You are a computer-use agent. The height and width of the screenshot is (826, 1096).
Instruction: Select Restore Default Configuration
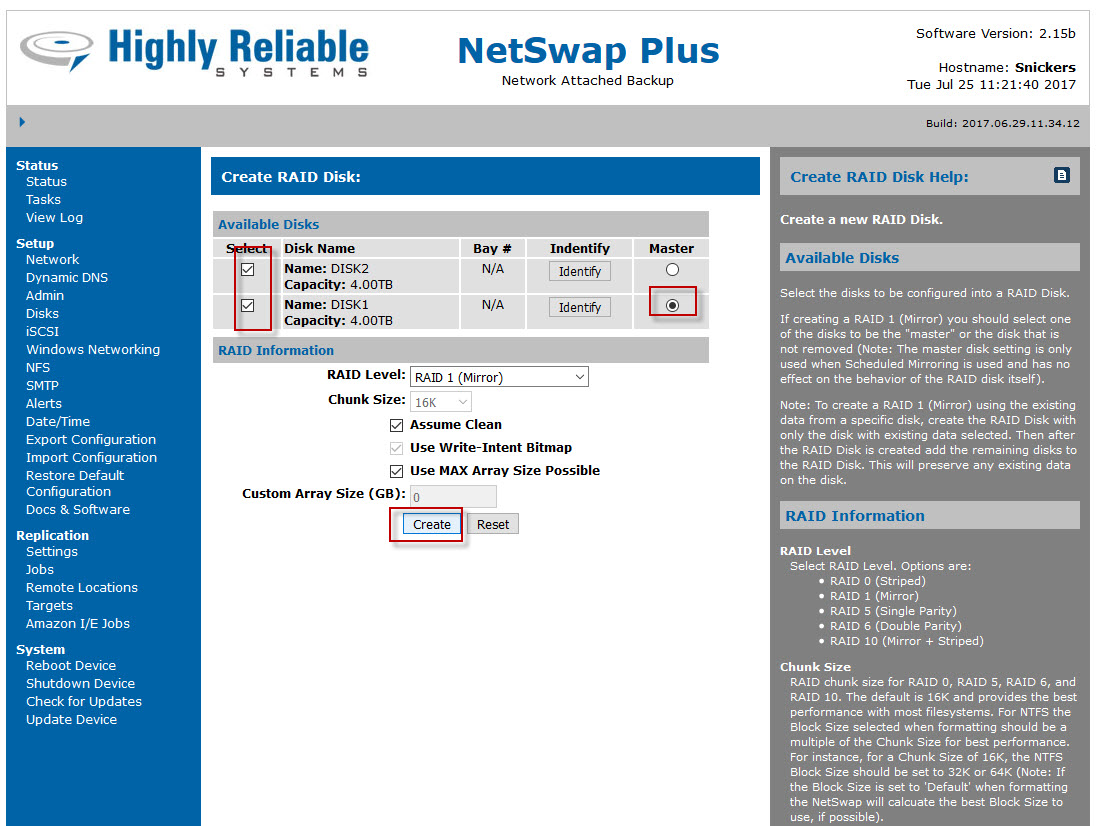tap(75, 484)
